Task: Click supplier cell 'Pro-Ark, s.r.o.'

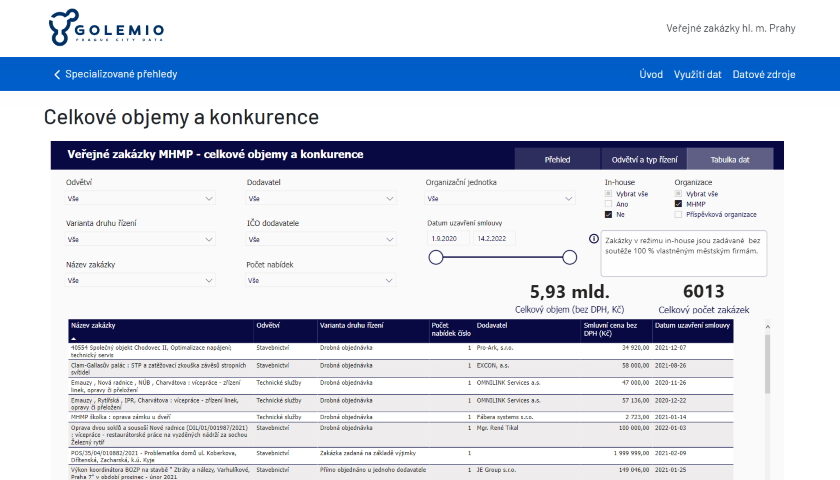Action: (x=494, y=348)
